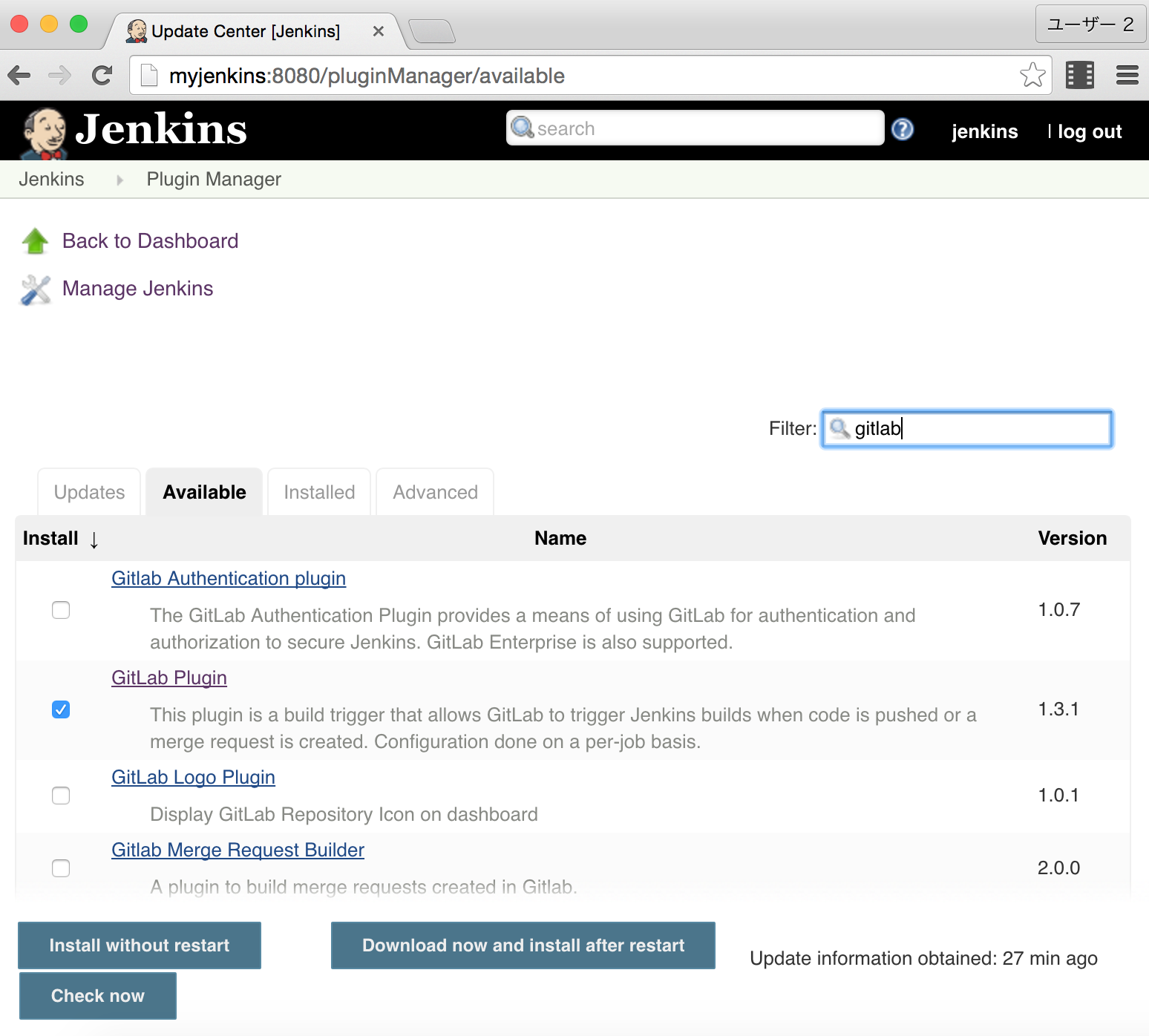Uncheck the GitLab Plugin install checkbox
Viewport: 1149px width, 1036px height.
point(60,709)
